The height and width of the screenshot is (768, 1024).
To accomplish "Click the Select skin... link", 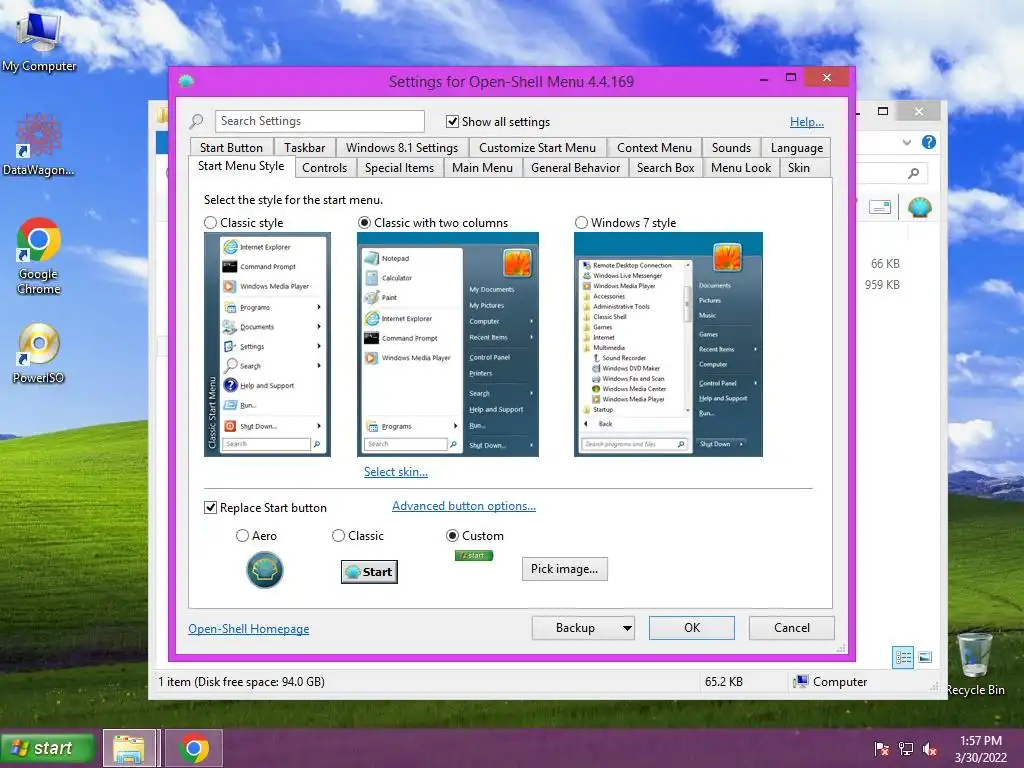I will coord(396,472).
